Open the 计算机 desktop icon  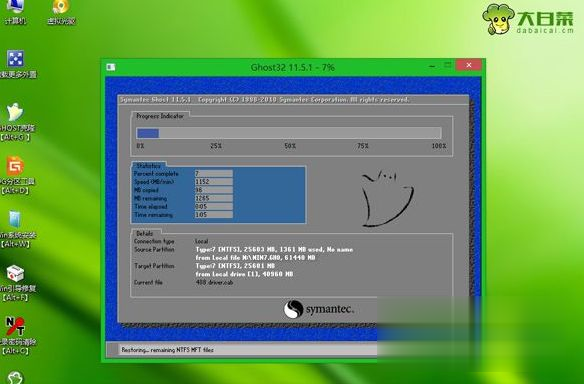pos(15,11)
